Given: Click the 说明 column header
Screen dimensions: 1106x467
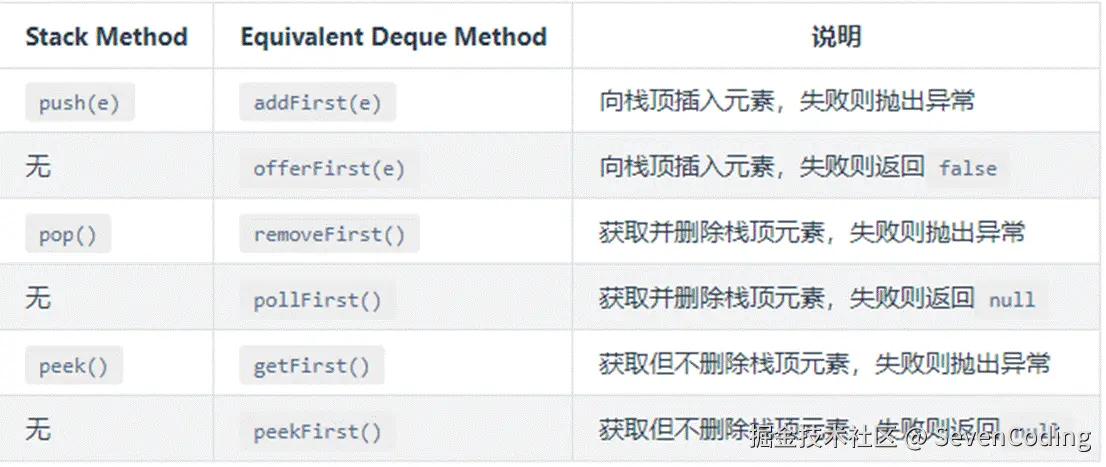Looking at the screenshot, I should click(837, 37).
